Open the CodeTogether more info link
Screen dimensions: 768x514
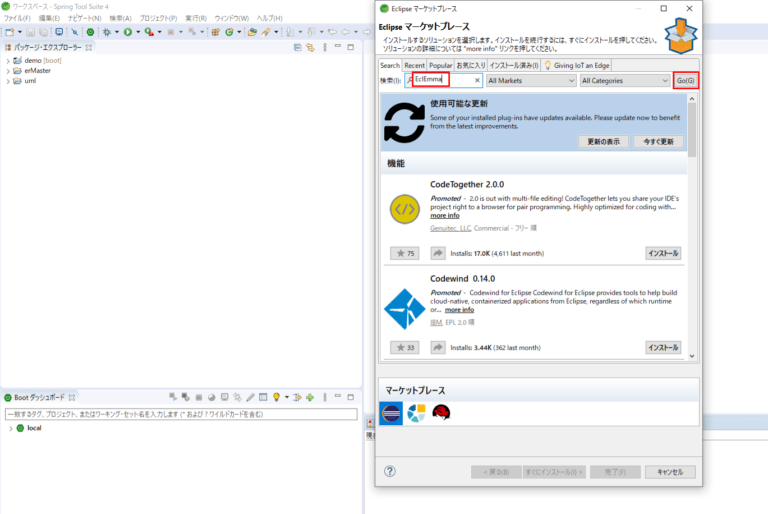(445, 216)
